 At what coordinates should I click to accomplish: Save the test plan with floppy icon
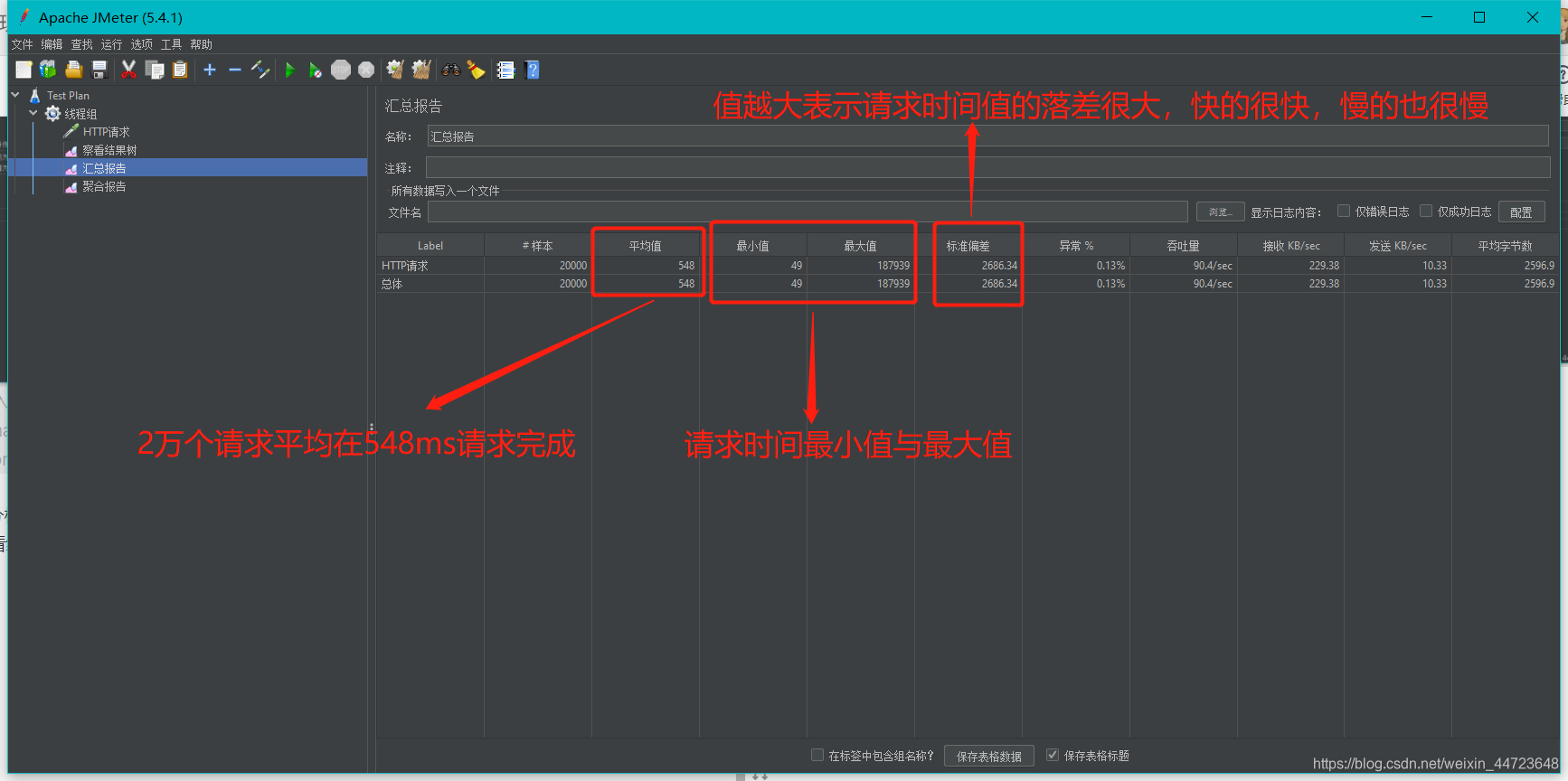pyautogui.click(x=99, y=70)
